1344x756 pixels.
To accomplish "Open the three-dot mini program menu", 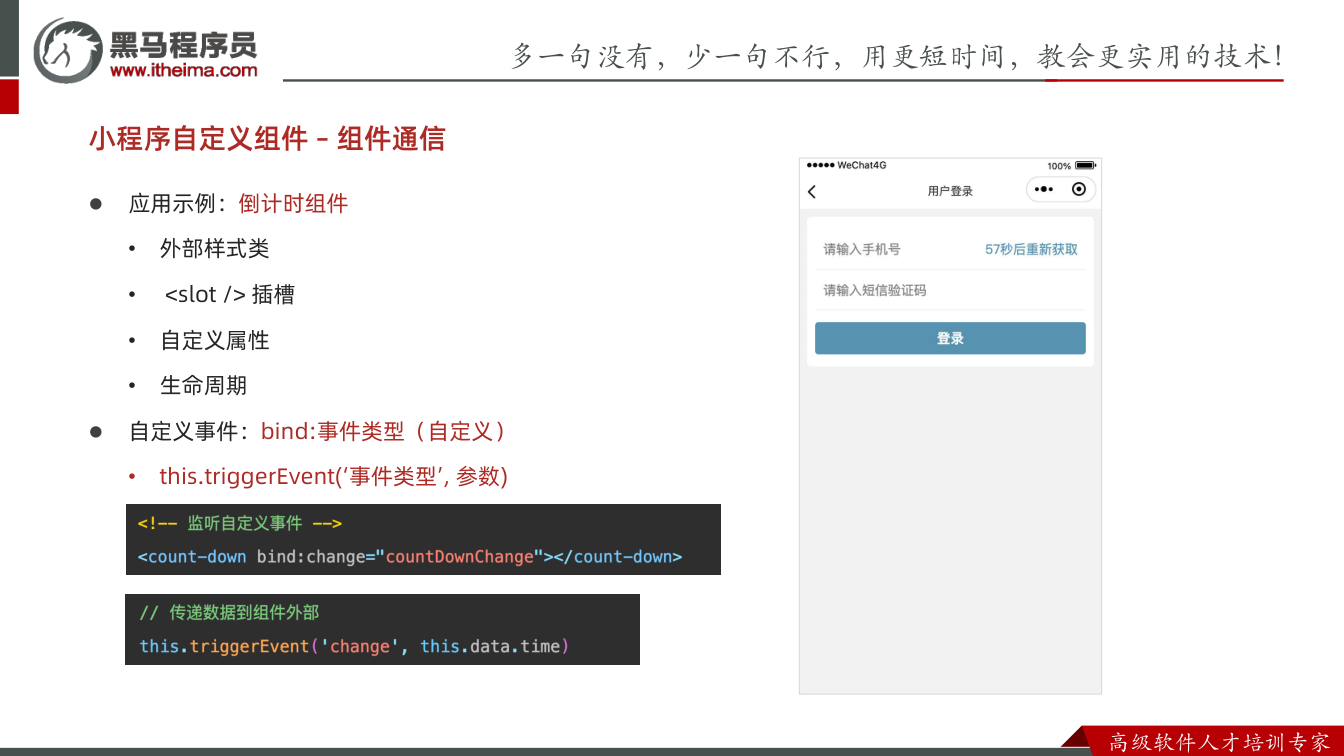I will [x=1044, y=189].
